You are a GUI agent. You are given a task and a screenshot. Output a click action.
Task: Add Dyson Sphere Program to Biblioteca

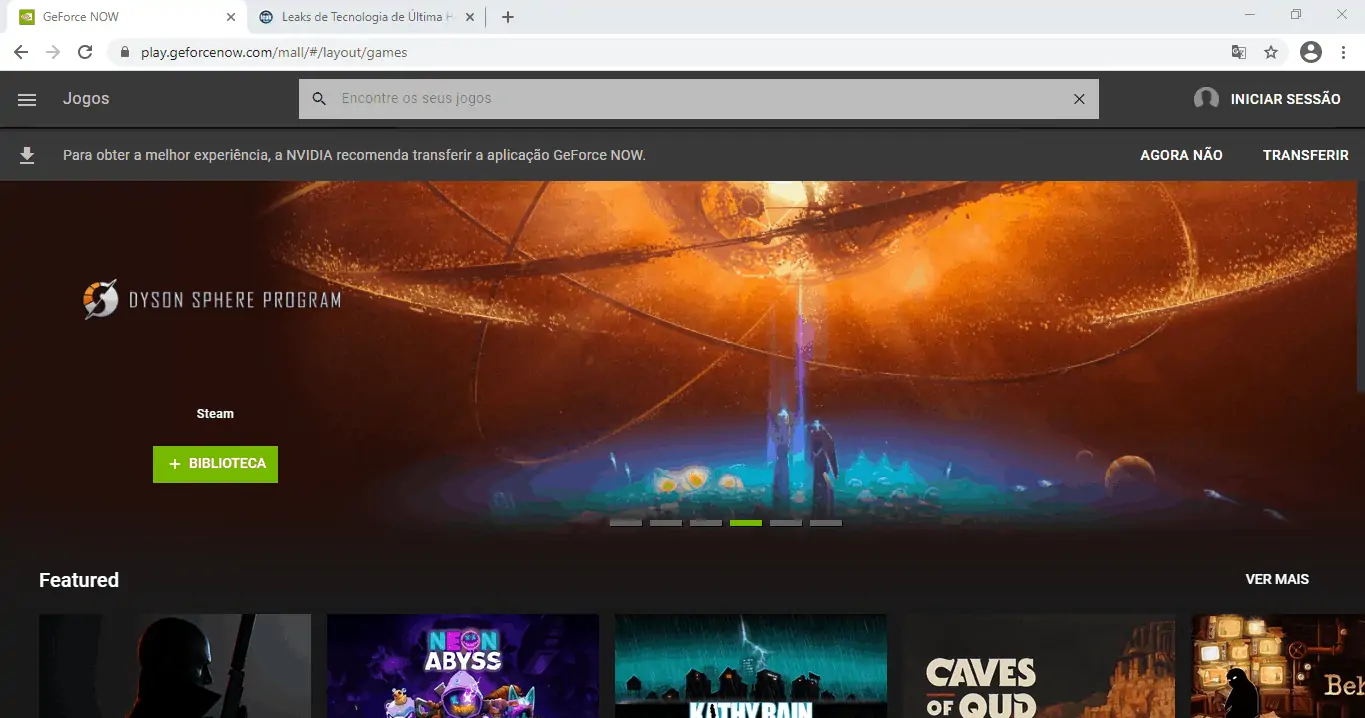(x=215, y=464)
